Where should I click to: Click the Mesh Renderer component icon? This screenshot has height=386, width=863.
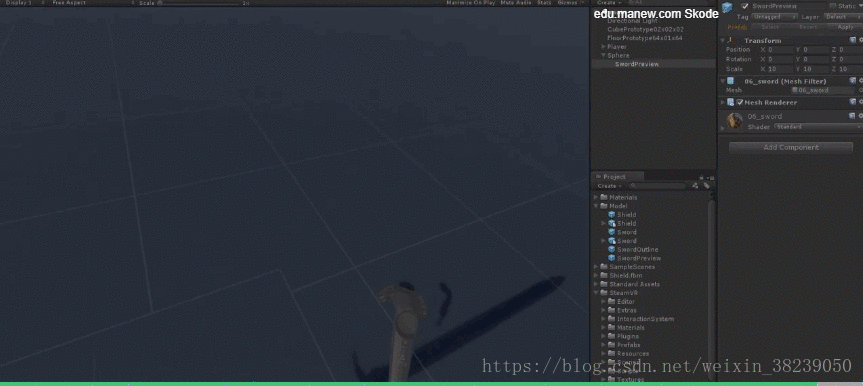coord(730,102)
